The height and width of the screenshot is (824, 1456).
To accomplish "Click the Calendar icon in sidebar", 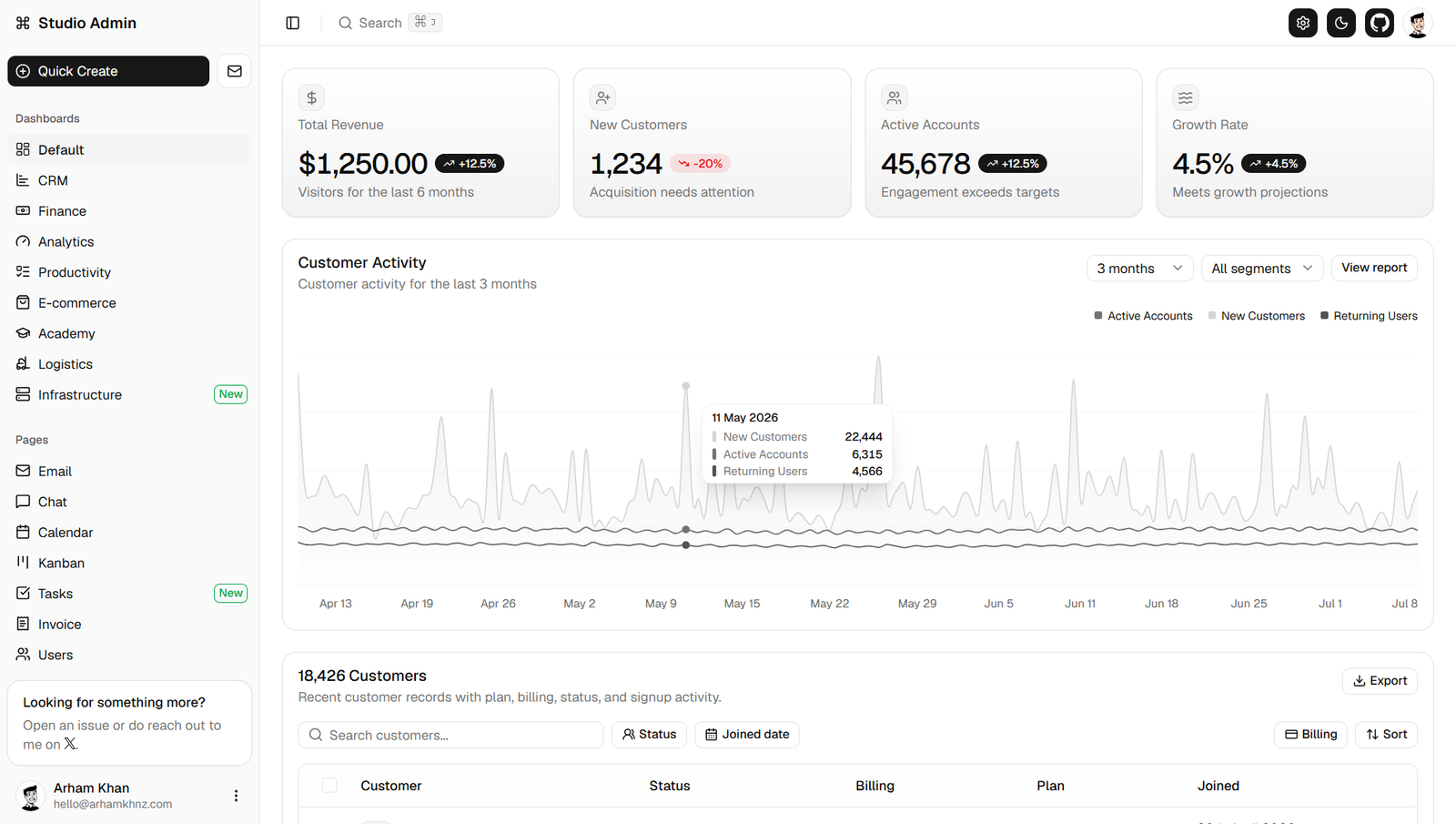I will pyautogui.click(x=23, y=532).
